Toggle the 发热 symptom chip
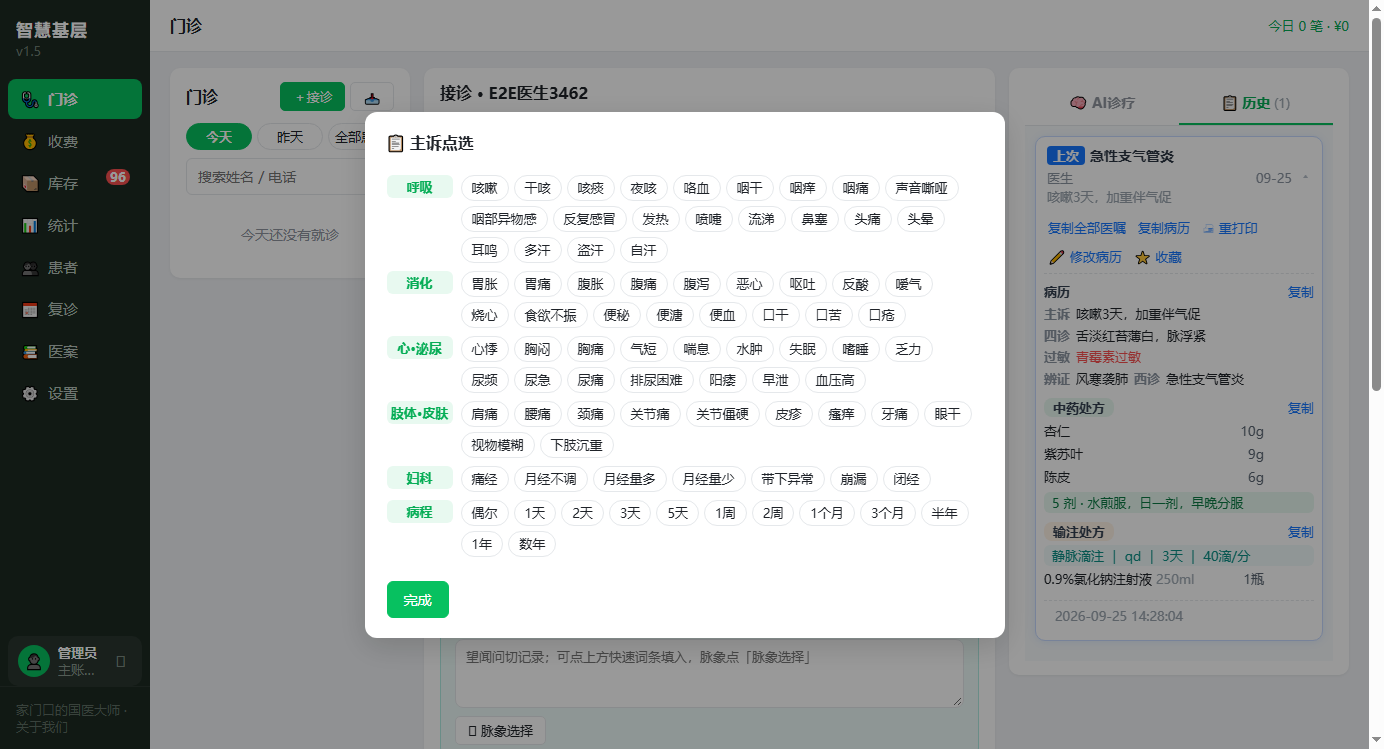 (655, 219)
